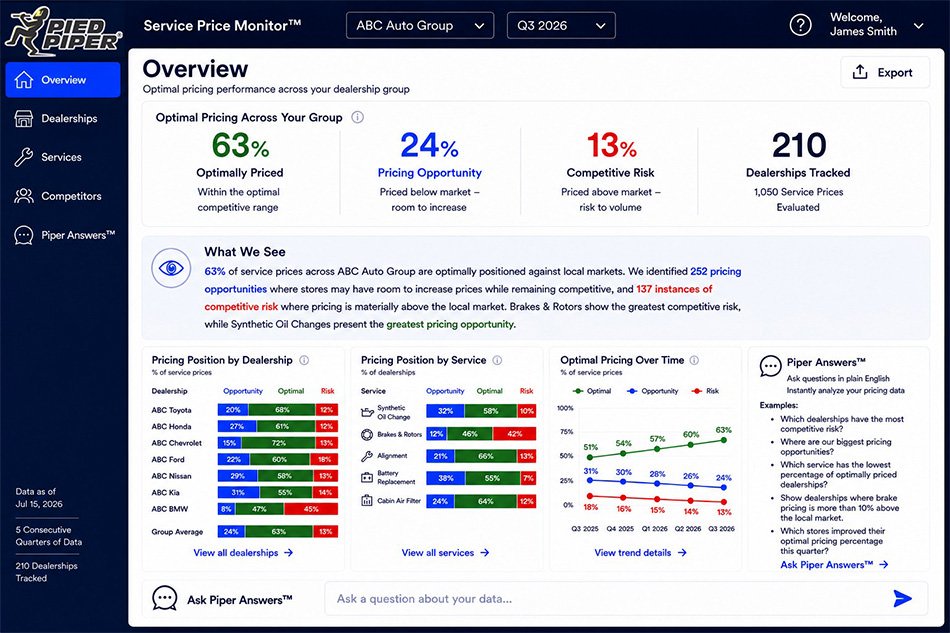The width and height of the screenshot is (950, 633).
Task: Click the 63% Optimally Priced figure
Action: (240, 145)
